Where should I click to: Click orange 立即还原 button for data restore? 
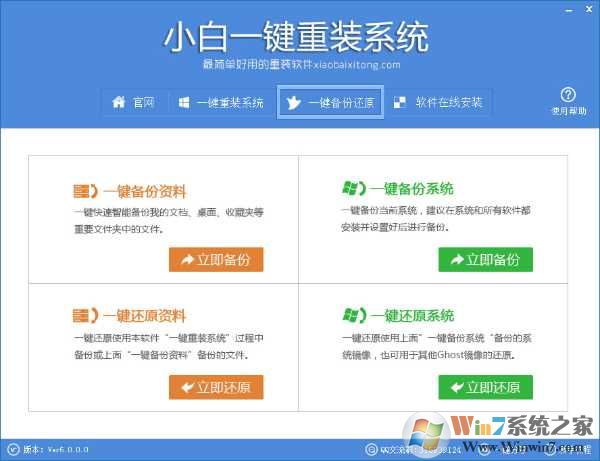click(x=216, y=387)
